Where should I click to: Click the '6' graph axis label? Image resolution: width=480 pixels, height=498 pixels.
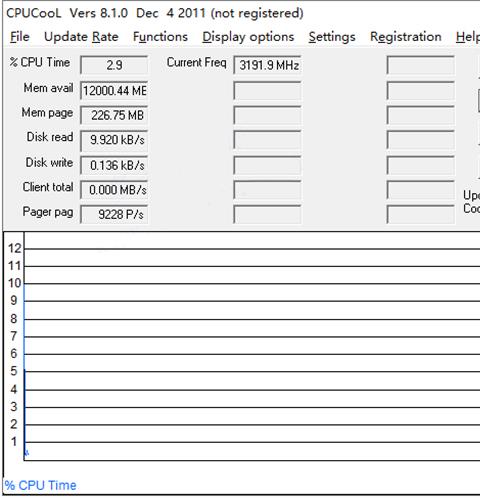[14, 354]
